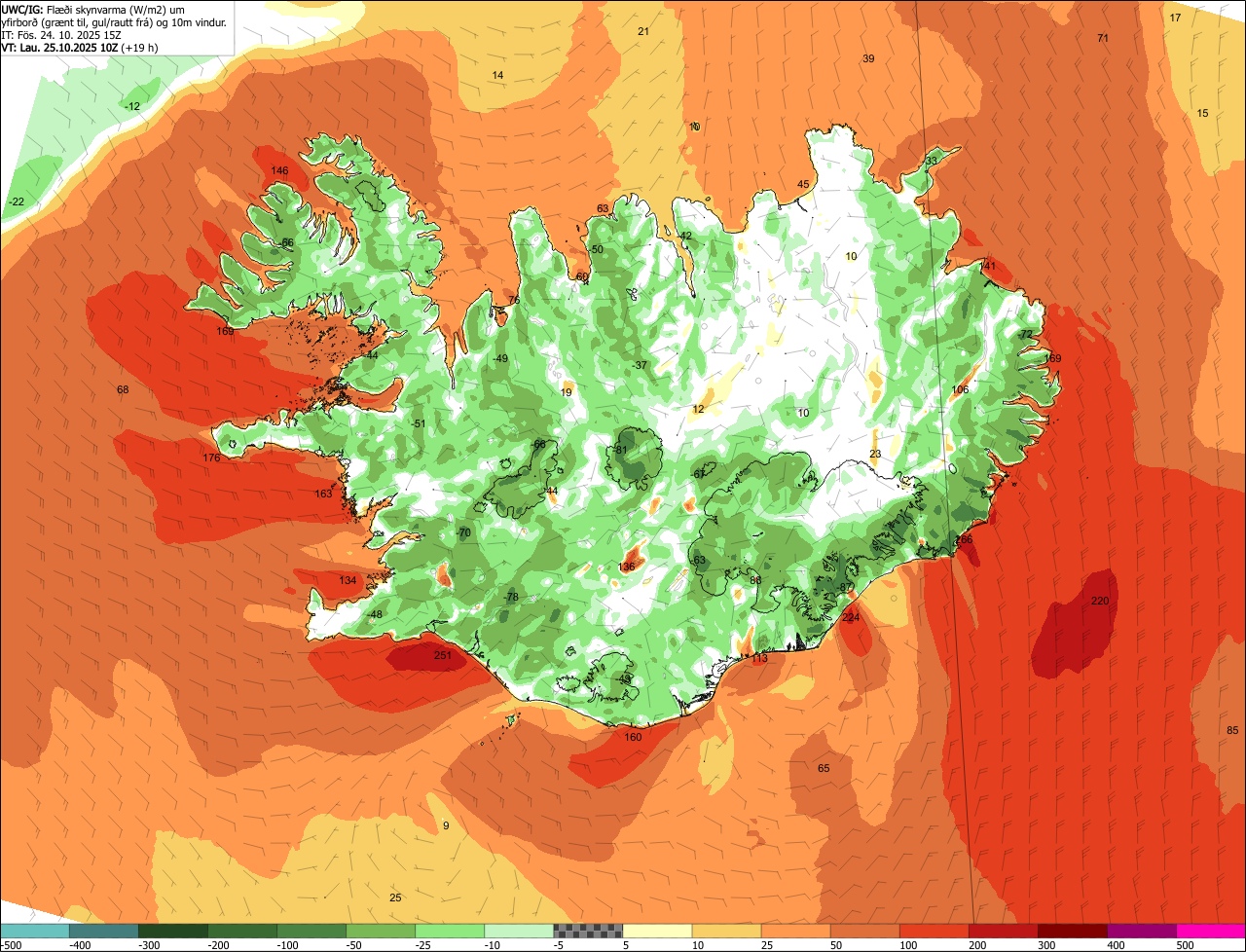Click the map value 17 in the top right corner
The image size is (1246, 952).
1175,18
